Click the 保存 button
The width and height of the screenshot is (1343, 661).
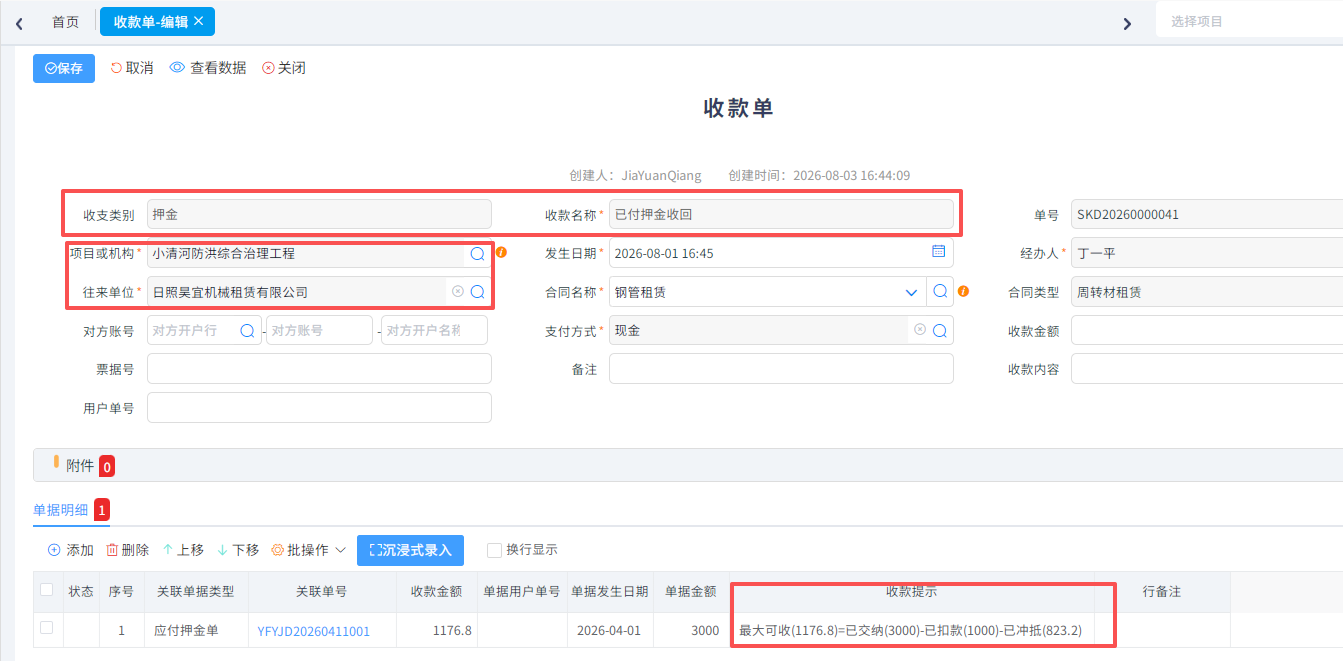(64, 68)
